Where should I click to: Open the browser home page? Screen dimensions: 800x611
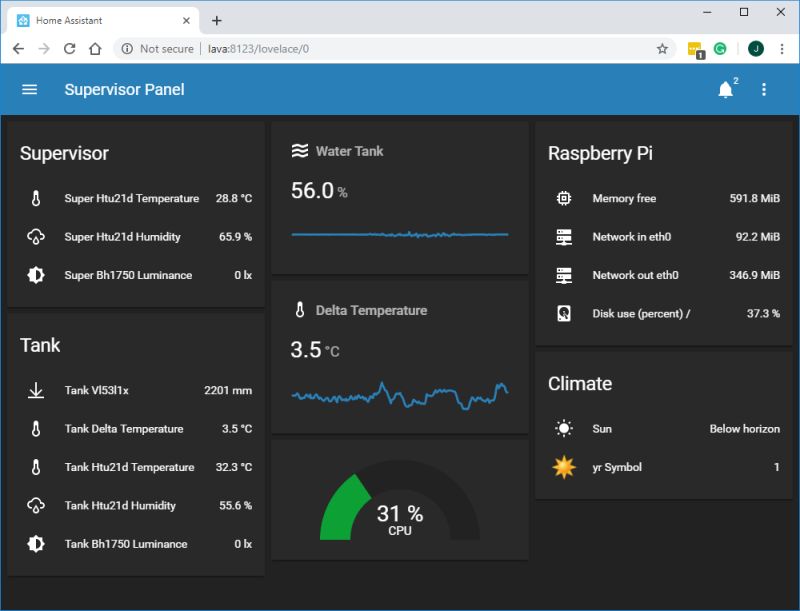pyautogui.click(x=95, y=49)
